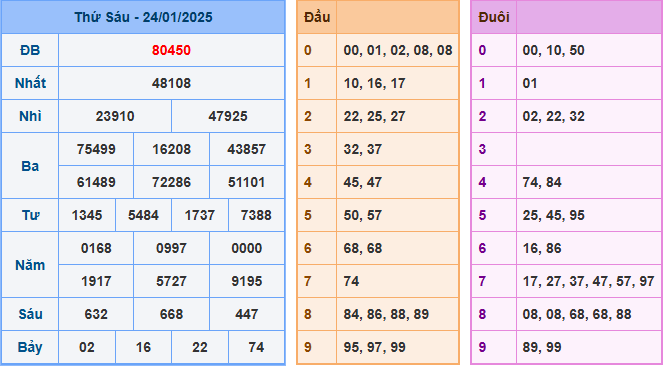Click the Tư number 5484

click(143, 215)
